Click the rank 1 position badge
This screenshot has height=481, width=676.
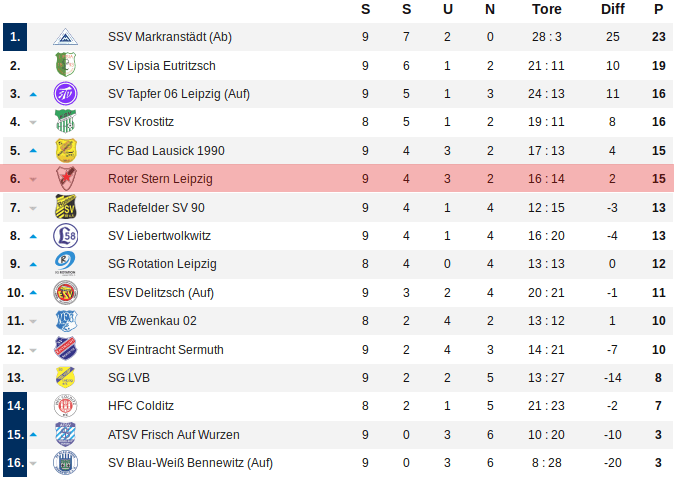pyautogui.click(x=14, y=37)
